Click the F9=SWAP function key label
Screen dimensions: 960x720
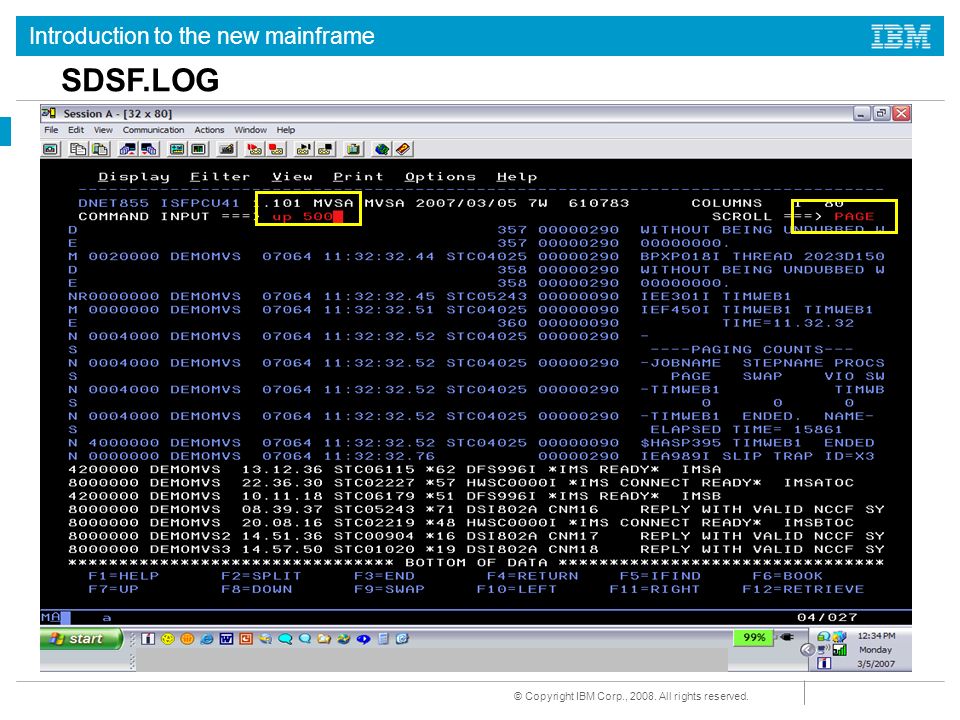[389, 590]
